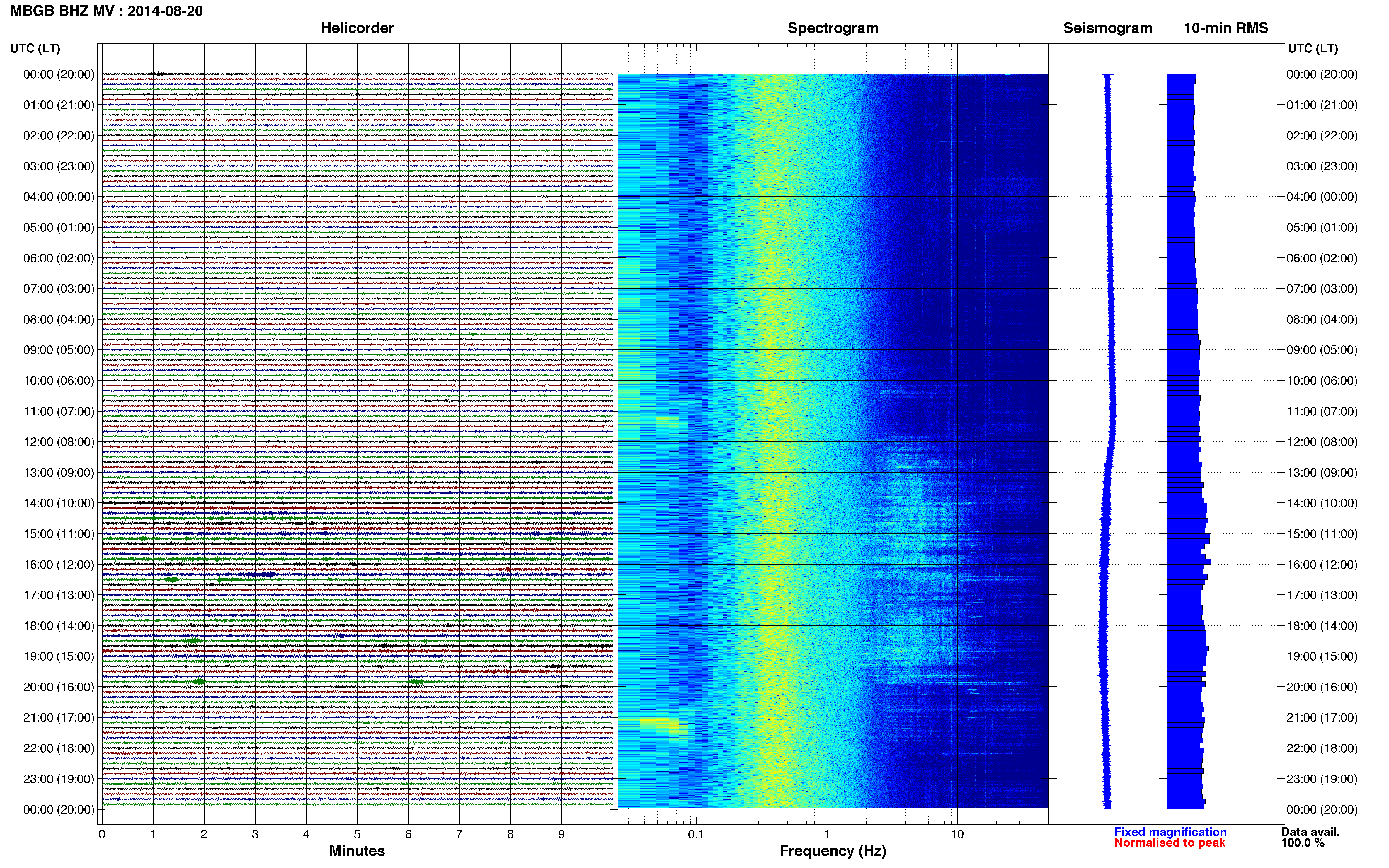Click left time label '14:00 (10:00)'
The height and width of the screenshot is (868, 1389).
(x=59, y=504)
